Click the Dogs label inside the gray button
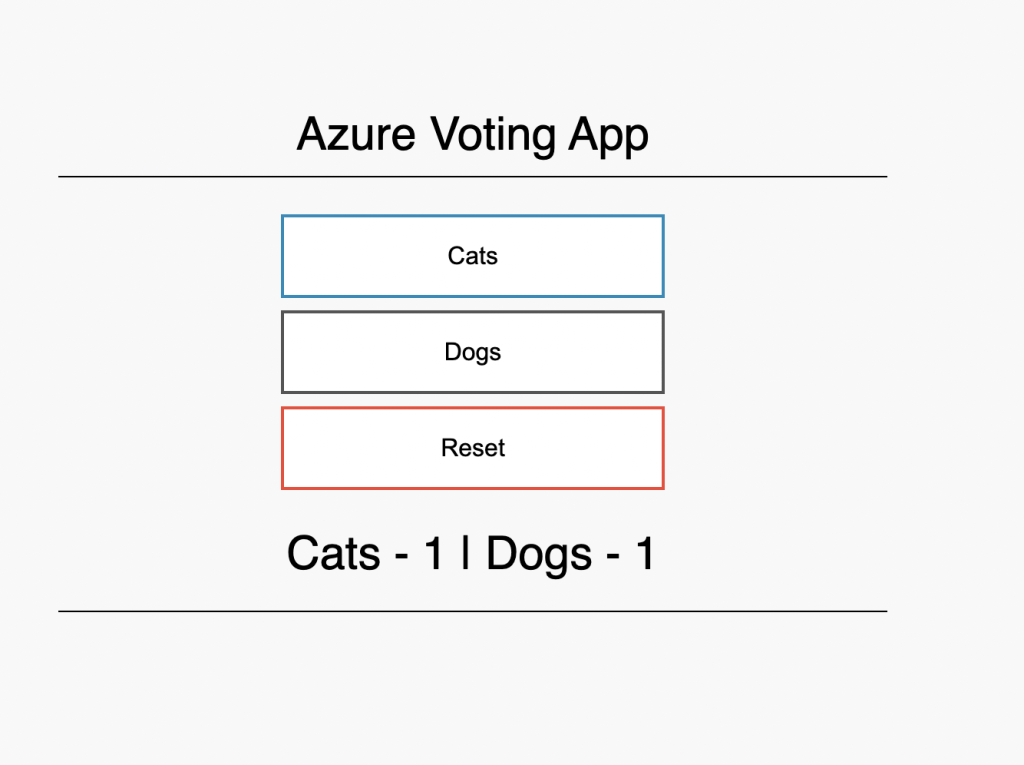 coord(473,353)
